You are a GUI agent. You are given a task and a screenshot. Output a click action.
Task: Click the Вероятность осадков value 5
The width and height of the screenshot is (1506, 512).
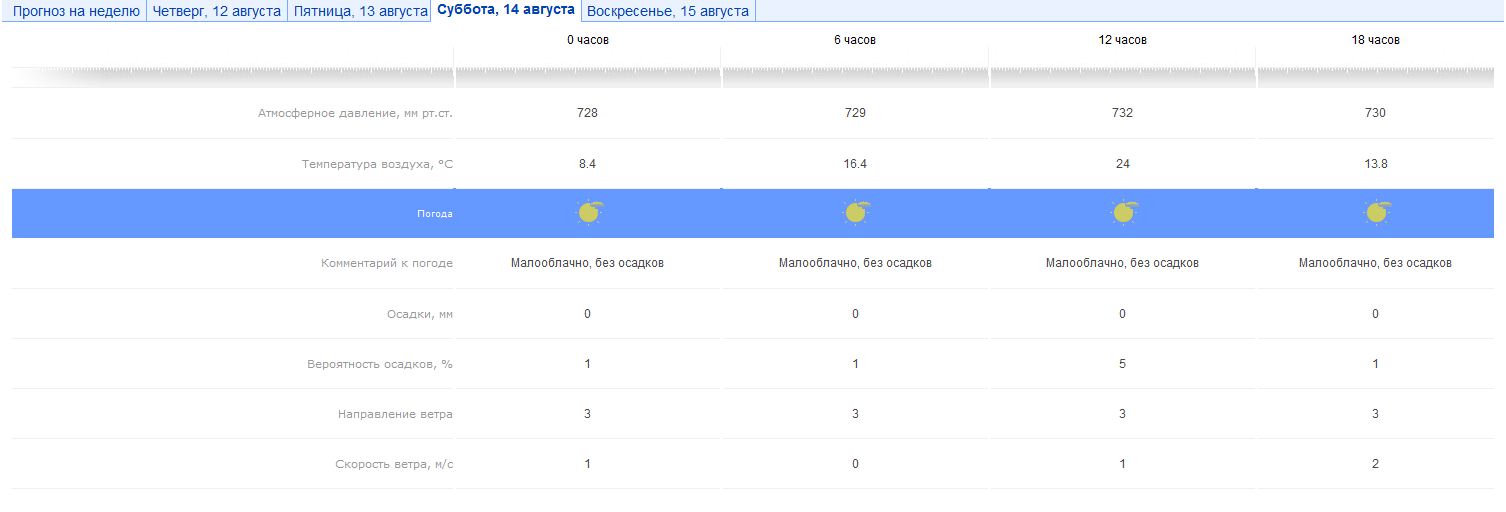[1122, 364]
